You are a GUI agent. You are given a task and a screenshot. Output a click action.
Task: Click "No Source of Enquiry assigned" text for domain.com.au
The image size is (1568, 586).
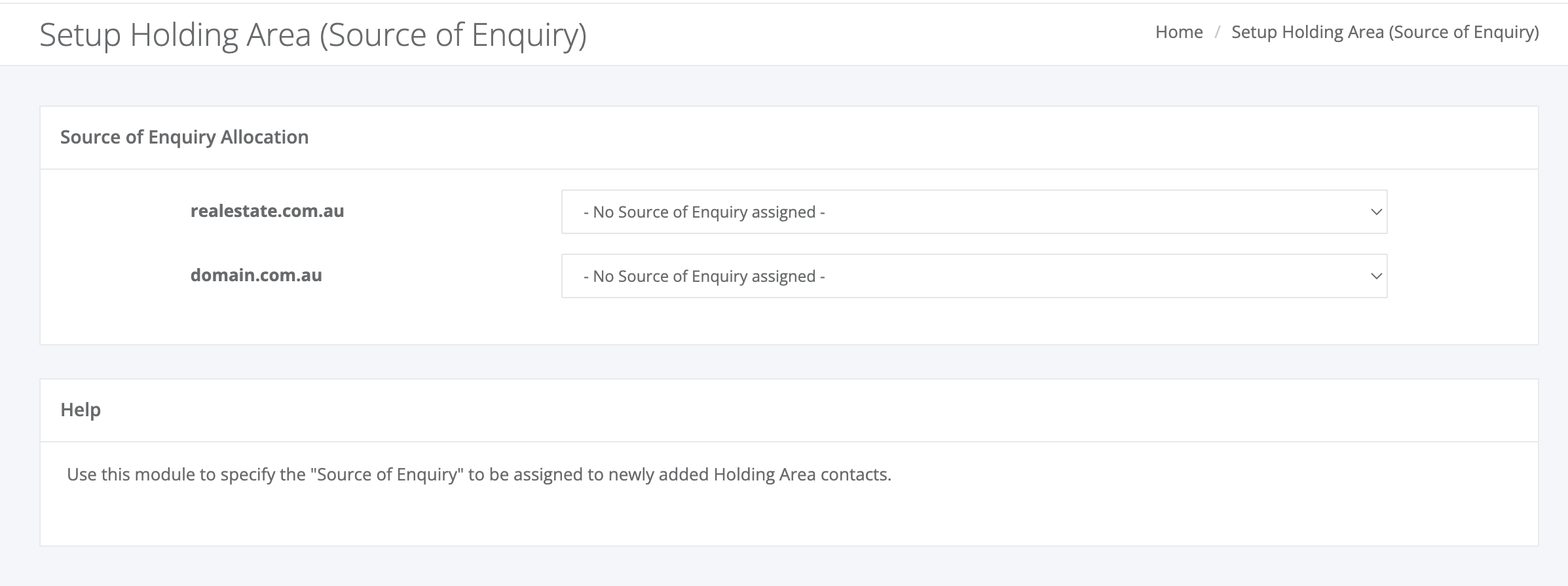coord(704,276)
